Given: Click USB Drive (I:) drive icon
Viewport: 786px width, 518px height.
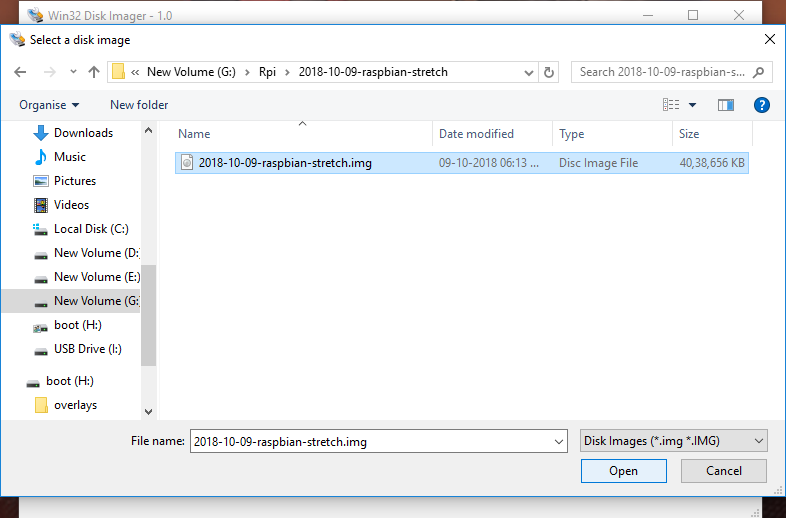Looking at the screenshot, I should (x=41, y=352).
